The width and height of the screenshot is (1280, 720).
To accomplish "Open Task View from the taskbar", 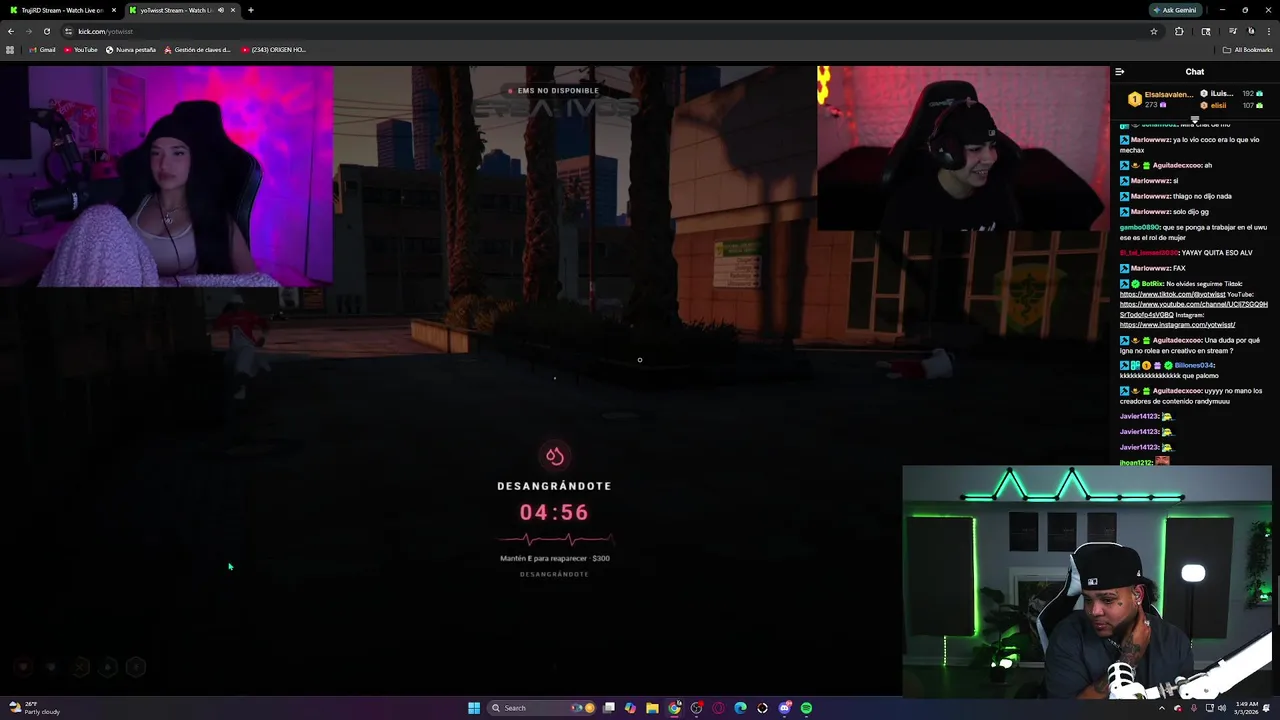I will click(x=608, y=708).
